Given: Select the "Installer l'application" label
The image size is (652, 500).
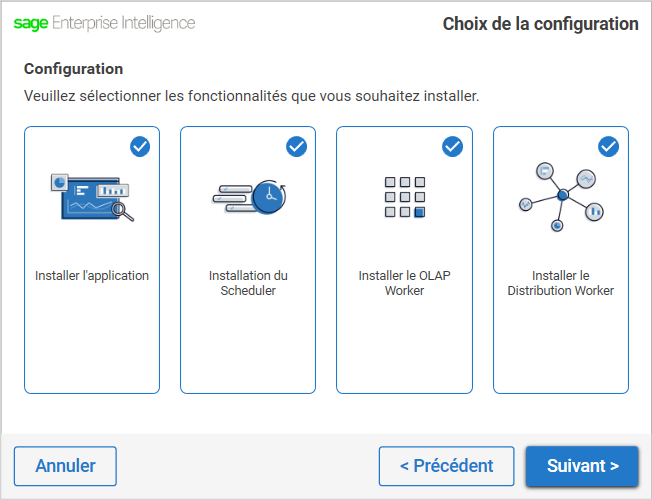Looking at the screenshot, I should pyautogui.click(x=92, y=276).
